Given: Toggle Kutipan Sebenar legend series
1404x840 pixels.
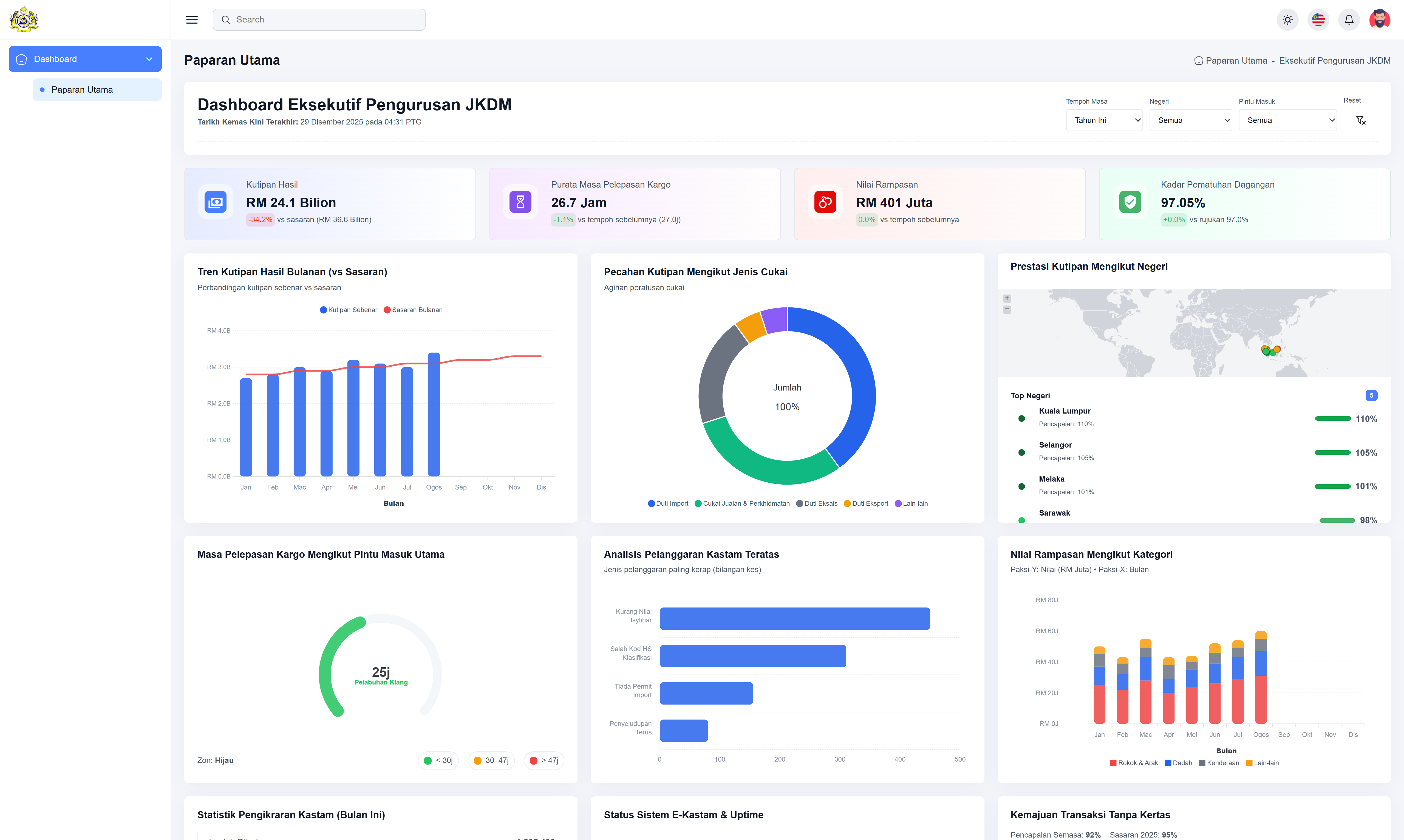Looking at the screenshot, I should pyautogui.click(x=349, y=310).
